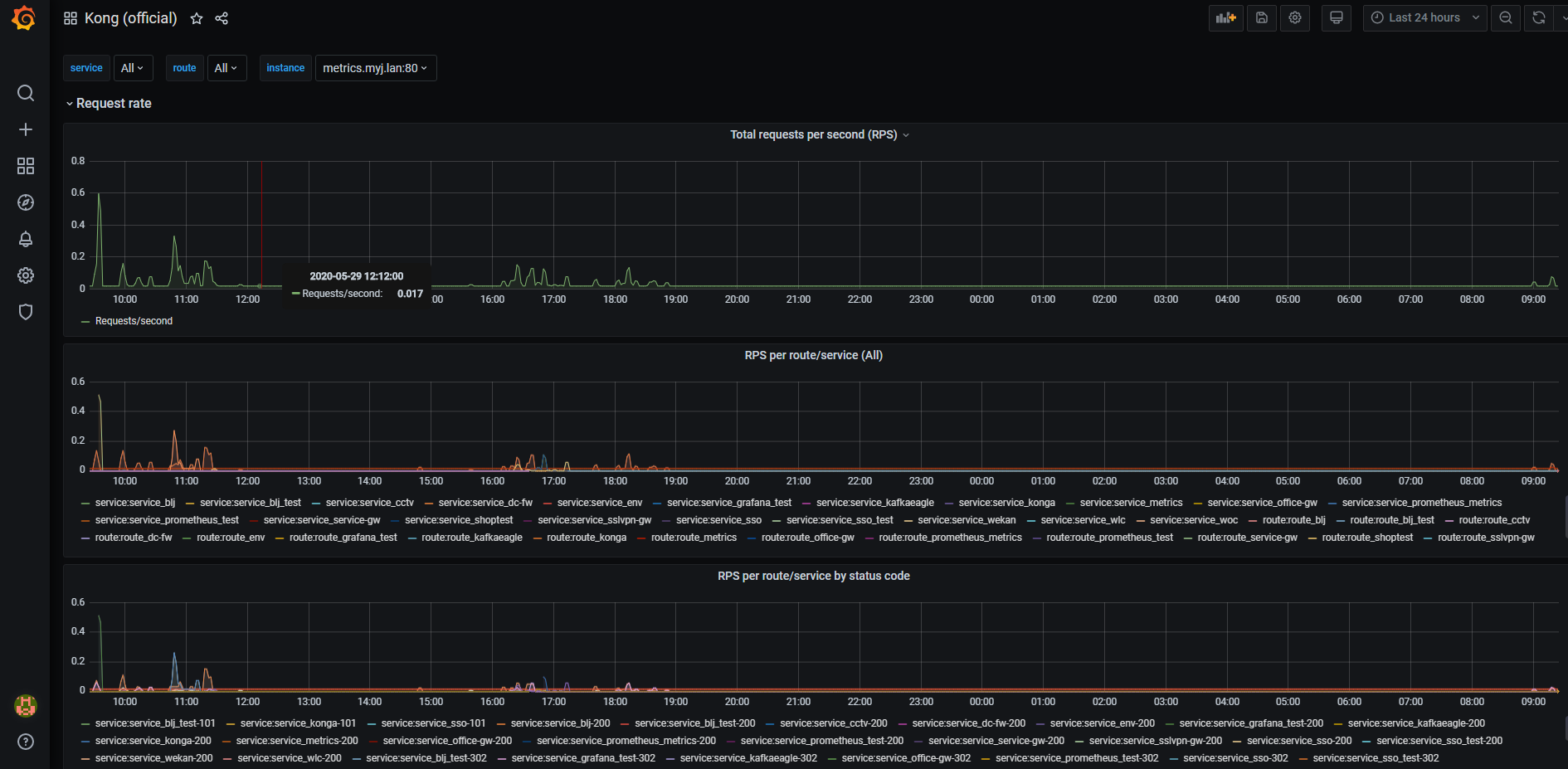Toggle service_konga-101 series in status code legend

[x=297, y=723]
